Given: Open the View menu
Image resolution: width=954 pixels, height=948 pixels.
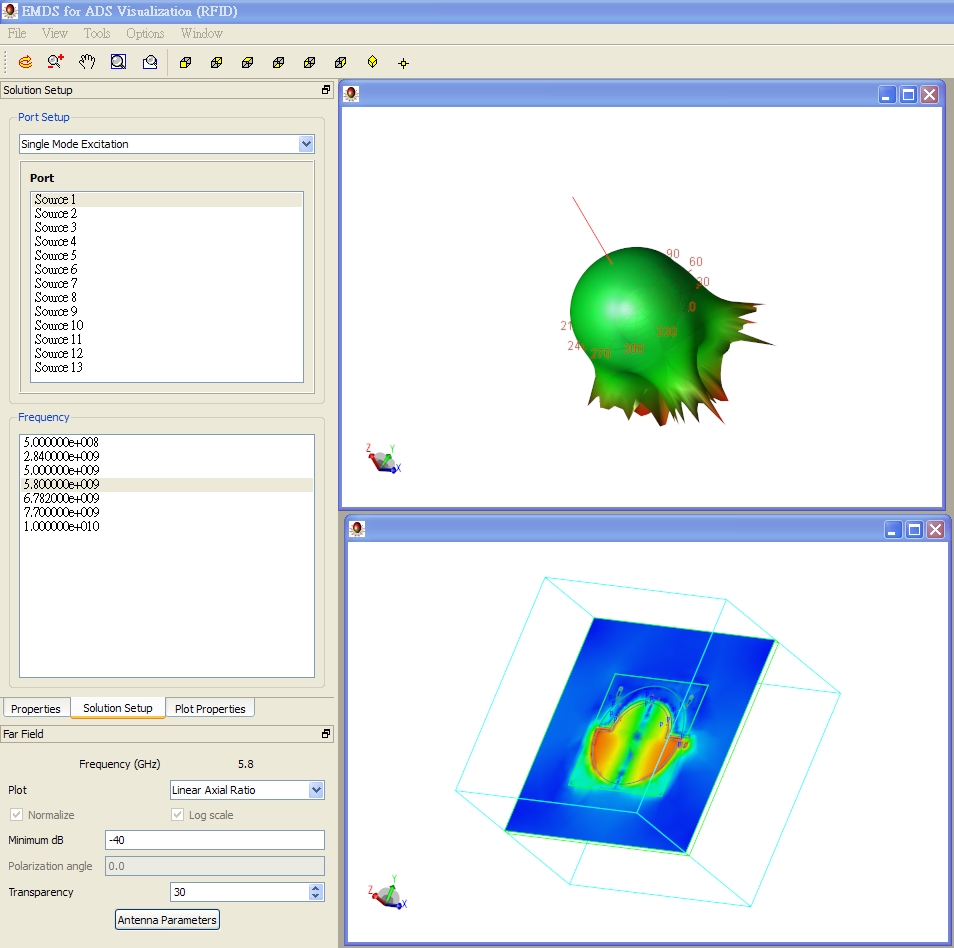Looking at the screenshot, I should tap(54, 33).
